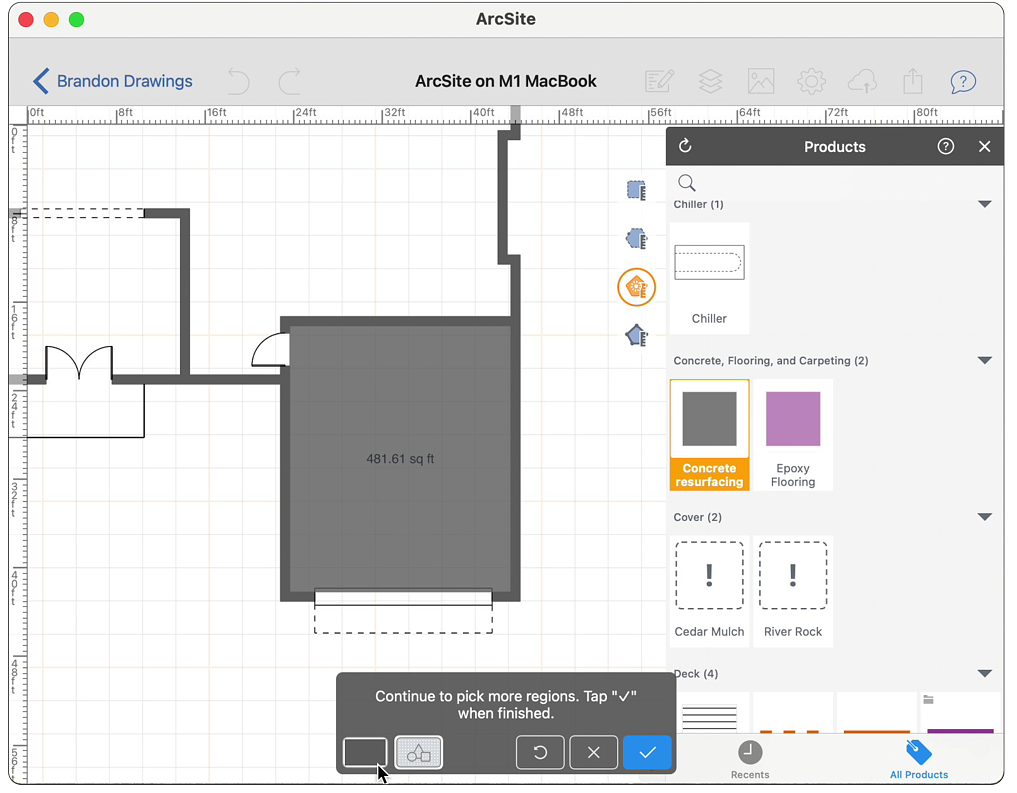The height and width of the screenshot is (793, 1017).
Task: Go back to Brandon Drawings
Action: (x=113, y=81)
